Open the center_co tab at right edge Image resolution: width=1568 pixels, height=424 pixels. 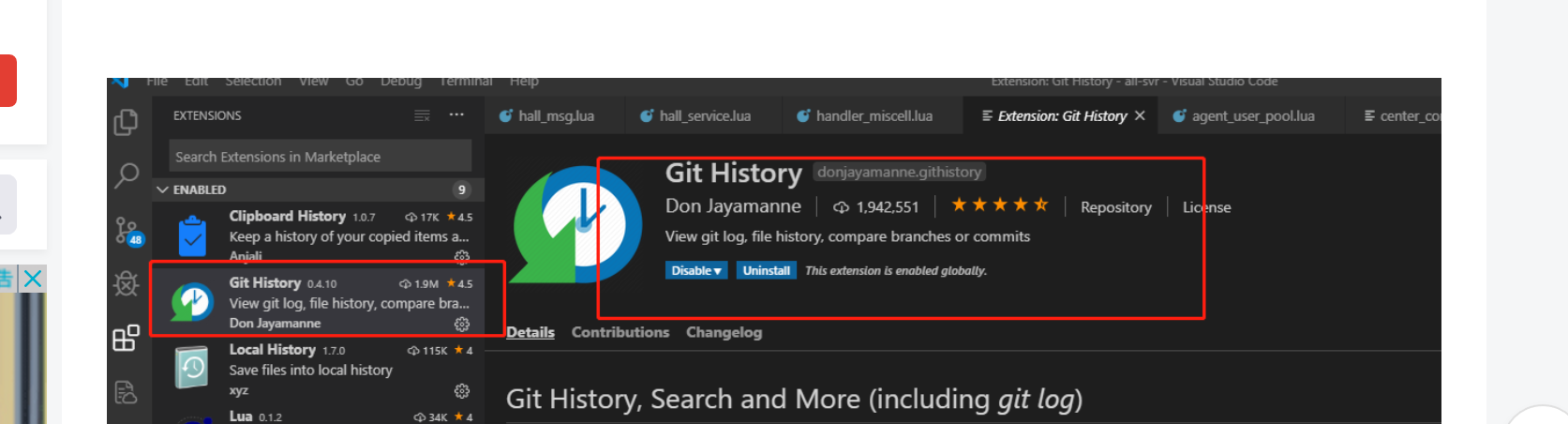[1402, 116]
